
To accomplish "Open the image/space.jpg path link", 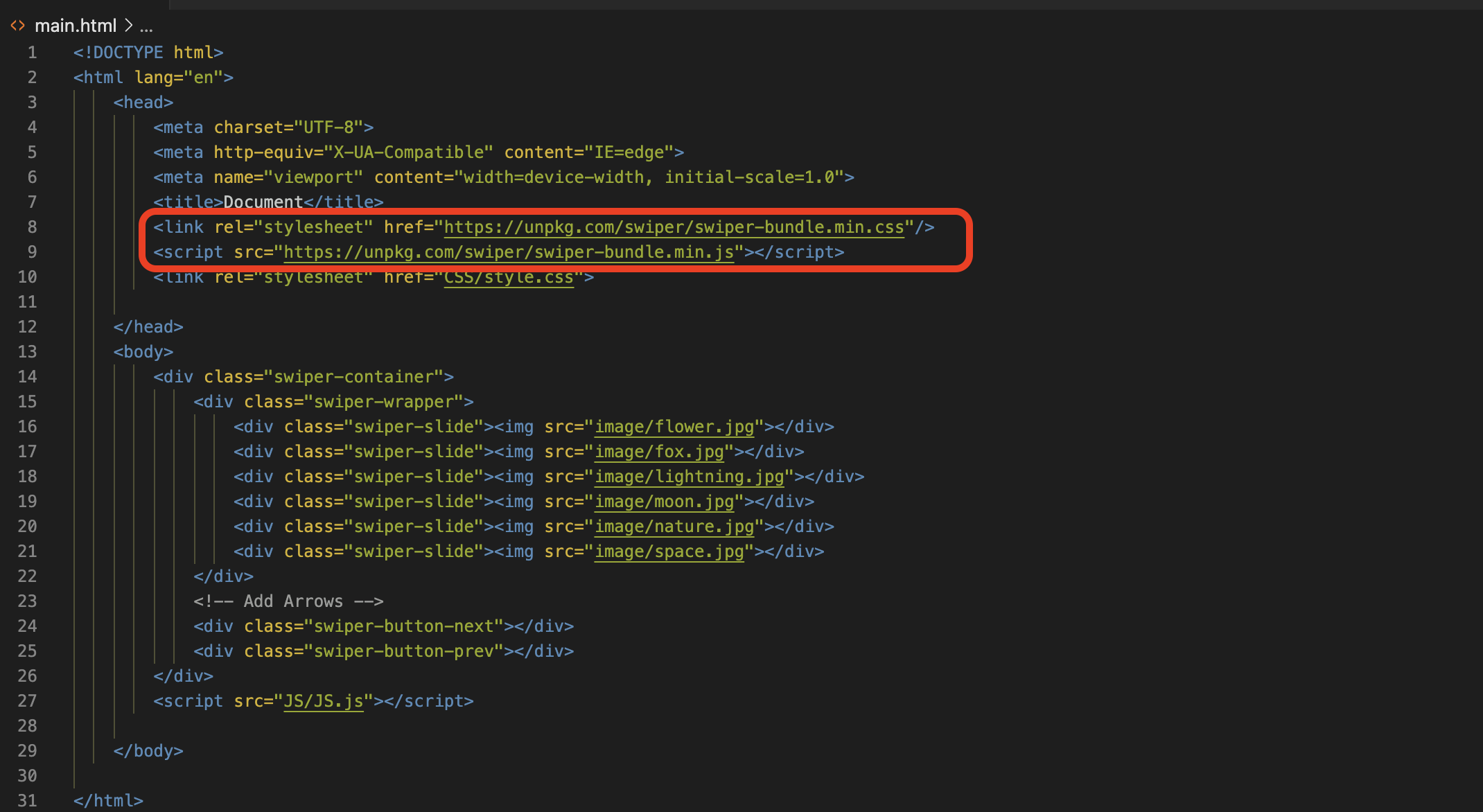I will [x=669, y=551].
